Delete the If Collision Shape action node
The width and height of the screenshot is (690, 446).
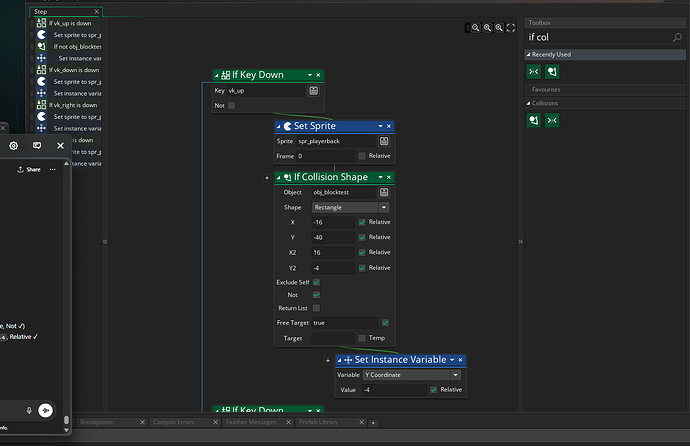(389, 177)
